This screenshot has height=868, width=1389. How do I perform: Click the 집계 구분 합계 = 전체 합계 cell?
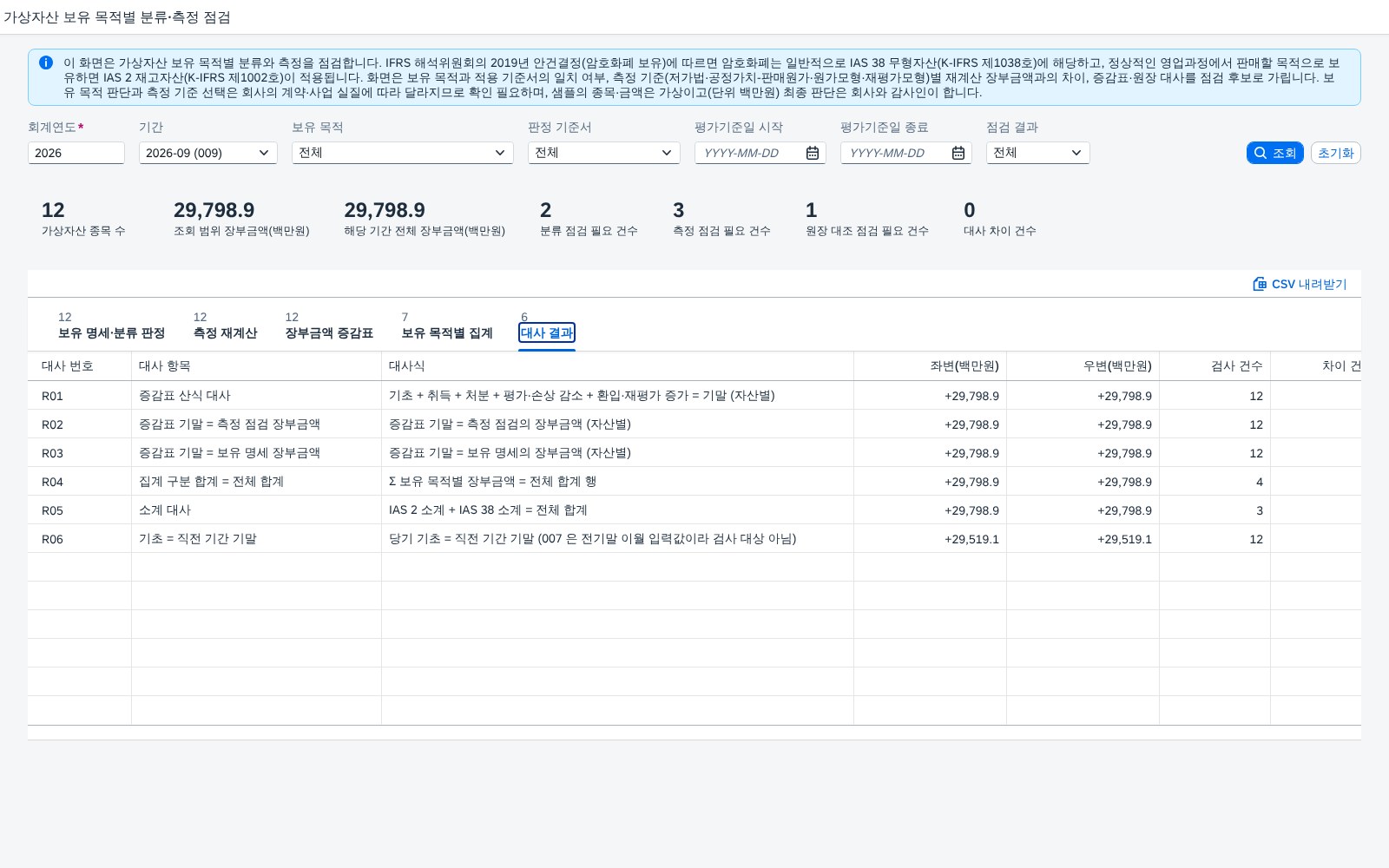point(257,482)
